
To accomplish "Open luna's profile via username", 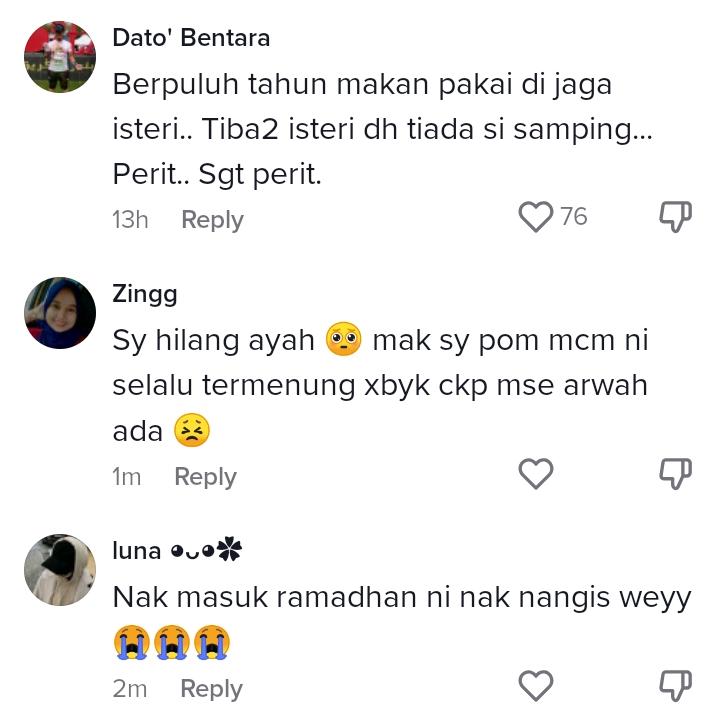I will (136, 550).
